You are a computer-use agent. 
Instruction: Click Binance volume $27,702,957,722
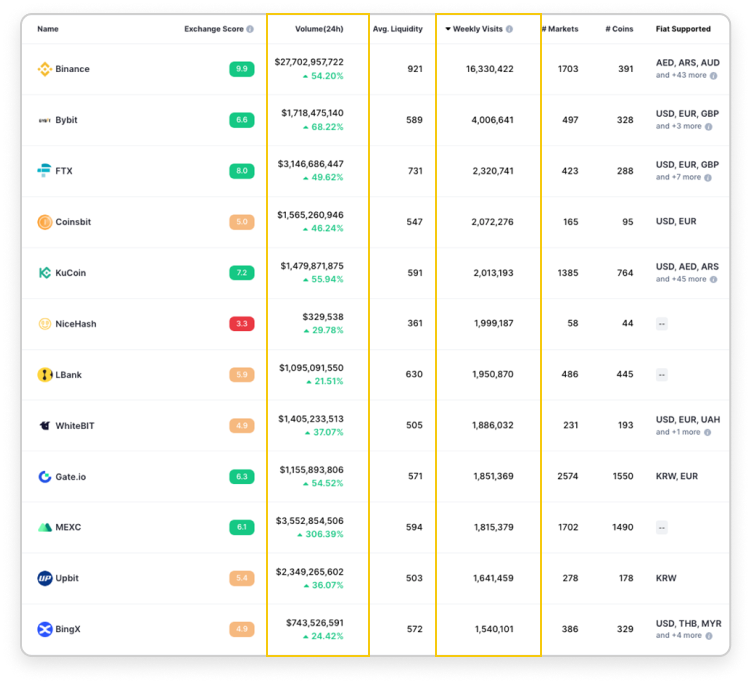pyautogui.click(x=309, y=62)
